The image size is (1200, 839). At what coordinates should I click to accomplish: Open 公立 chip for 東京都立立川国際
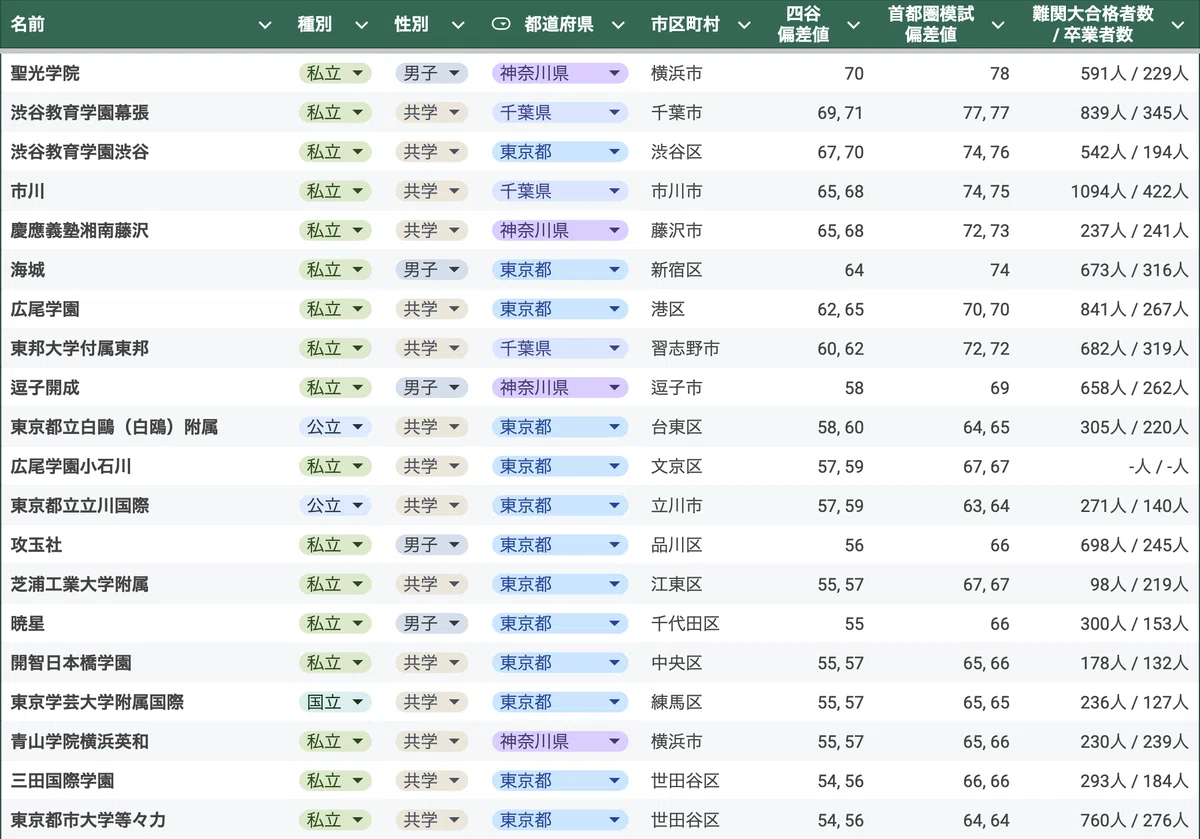click(335, 506)
